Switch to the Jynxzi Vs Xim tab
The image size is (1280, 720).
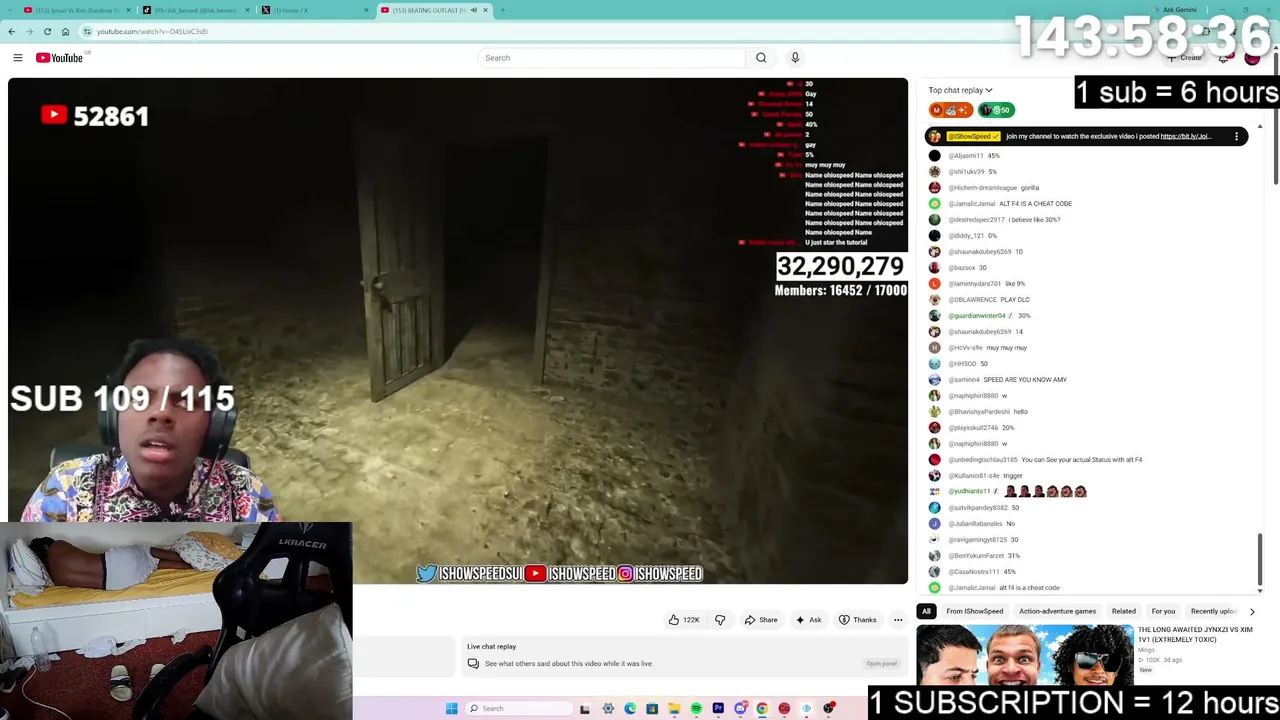point(78,10)
